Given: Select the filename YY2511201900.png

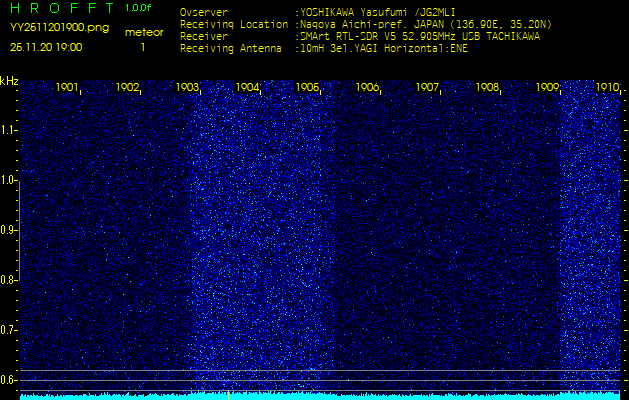Looking at the screenshot, I should coord(59,28).
